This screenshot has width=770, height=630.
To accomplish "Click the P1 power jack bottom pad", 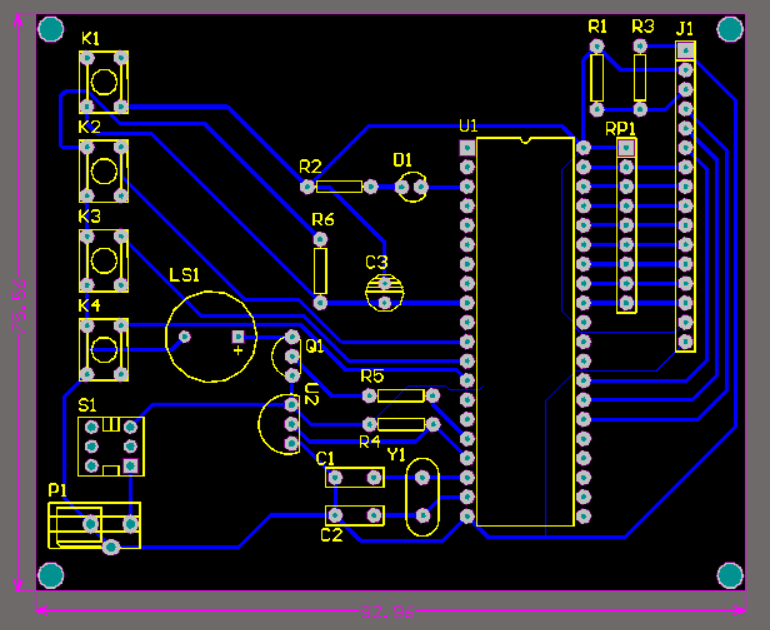I will pos(111,547).
